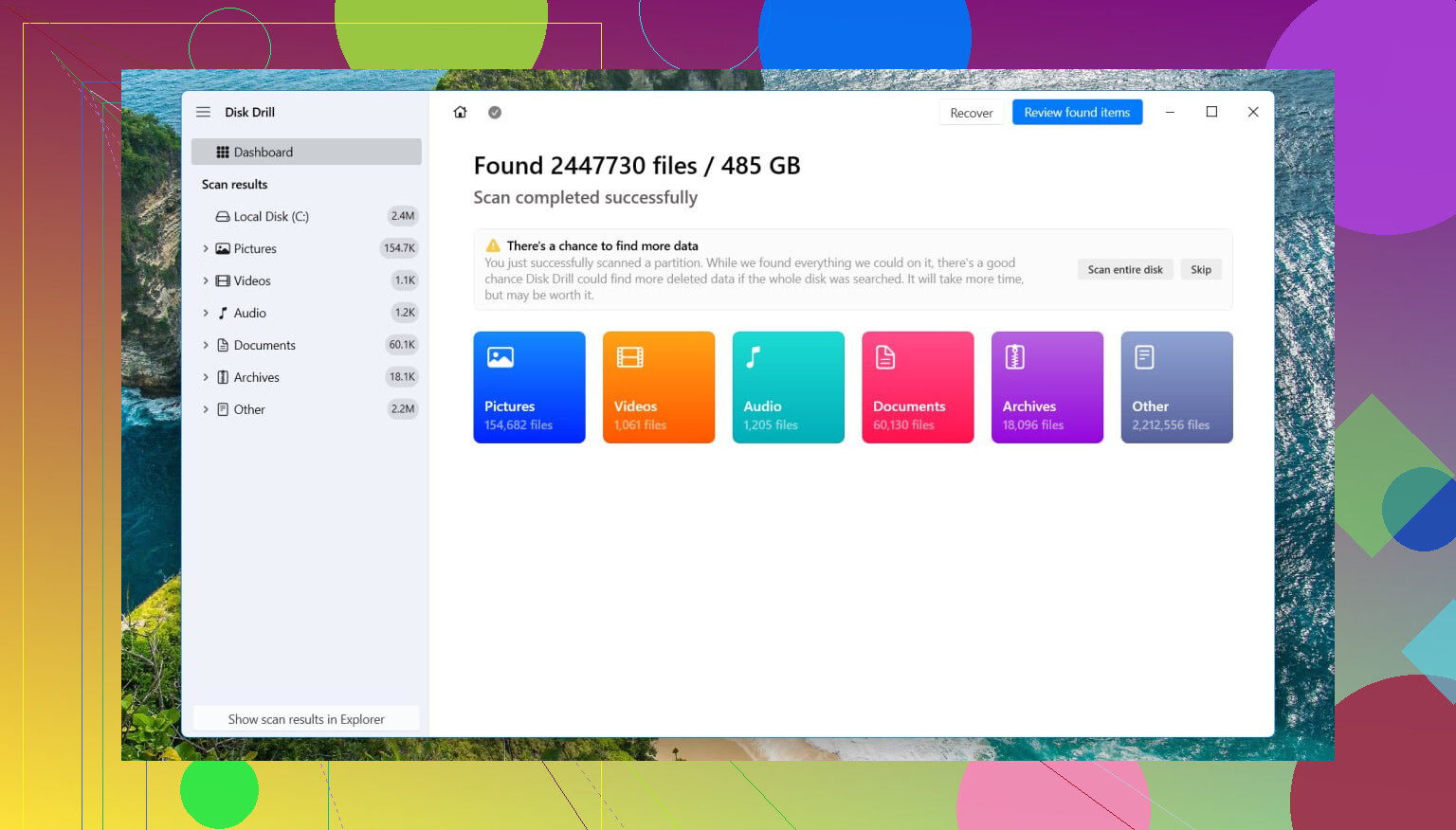Viewport: 1456px width, 830px height.
Task: Skip the find more data suggestion
Action: coord(1201,269)
